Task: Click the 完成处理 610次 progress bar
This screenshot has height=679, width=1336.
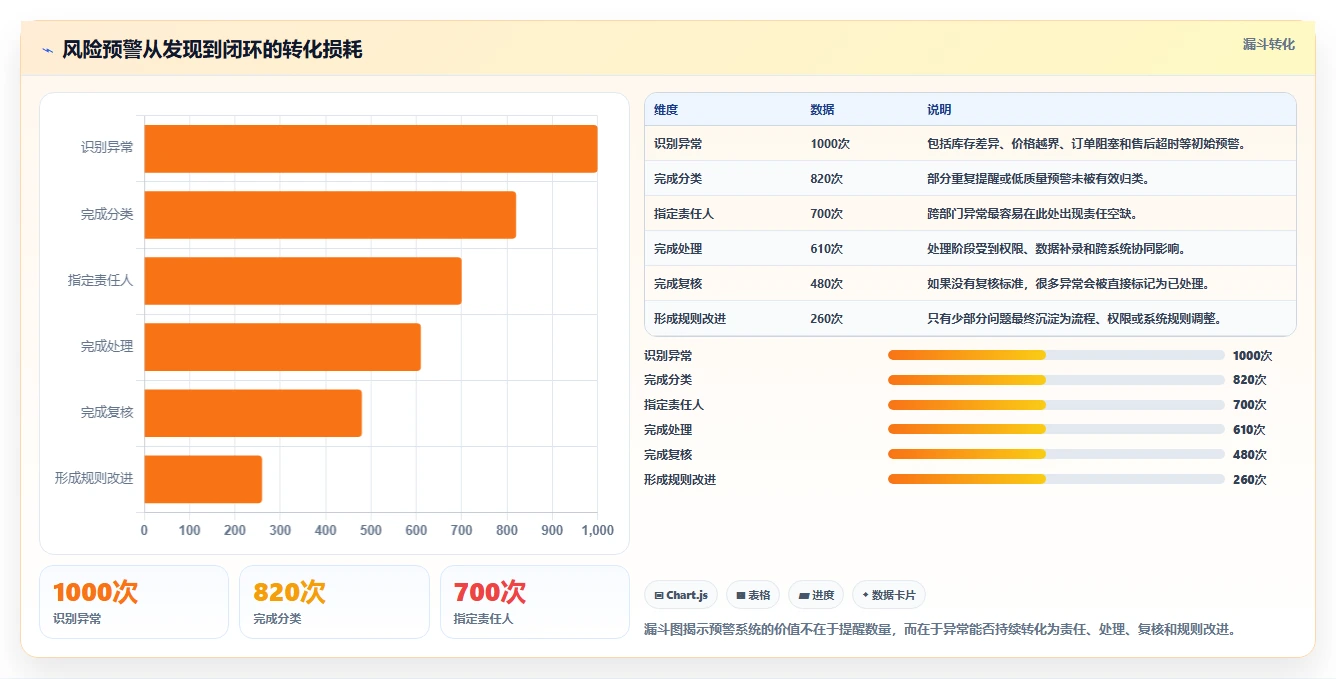Action: (x=1056, y=430)
